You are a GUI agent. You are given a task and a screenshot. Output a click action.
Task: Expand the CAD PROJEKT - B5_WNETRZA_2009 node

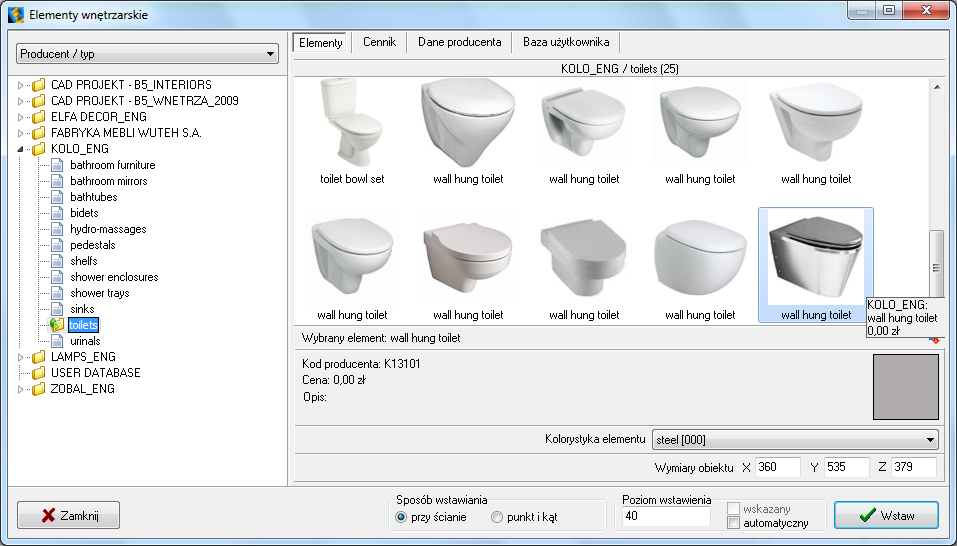click(x=20, y=101)
